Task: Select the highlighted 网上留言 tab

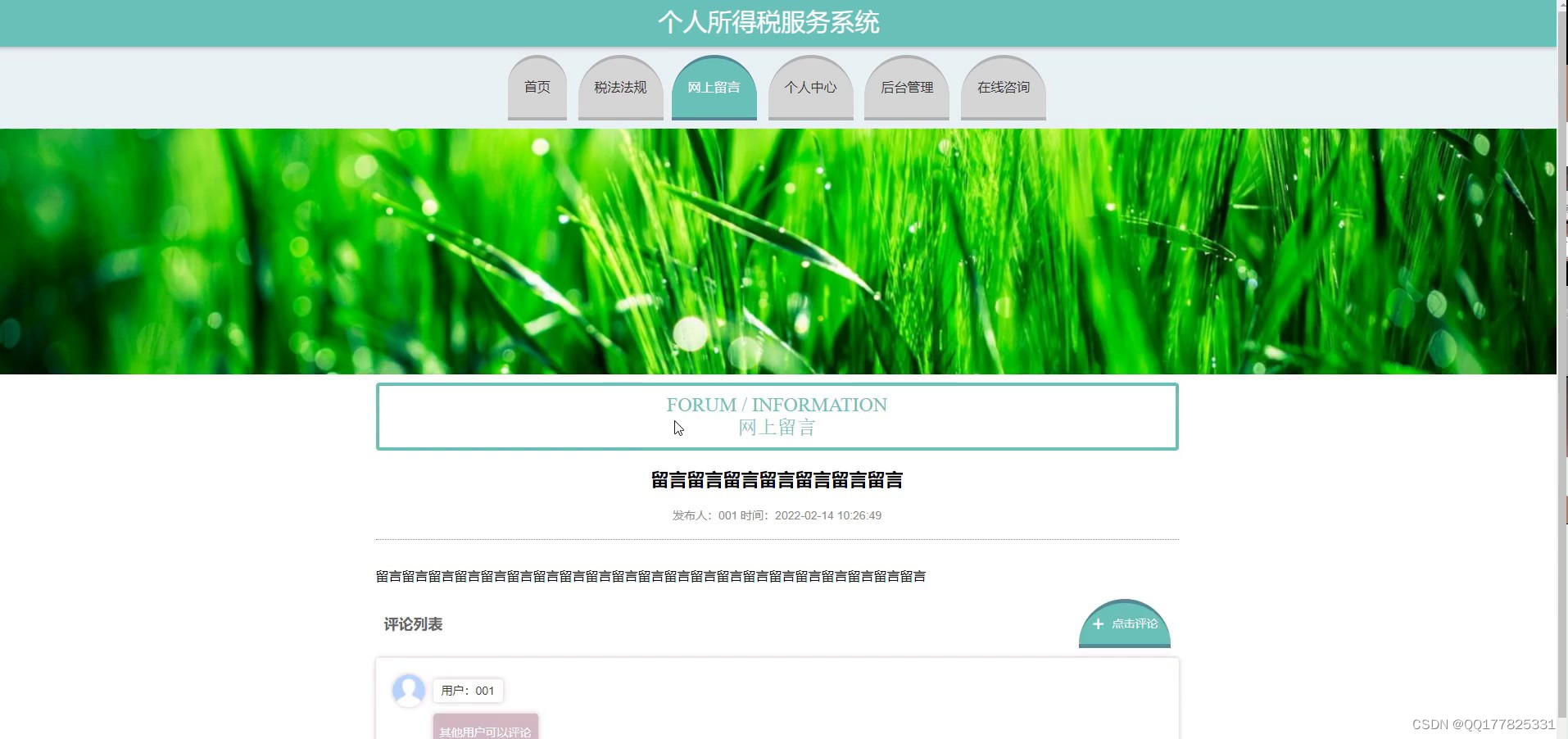Action: [714, 87]
